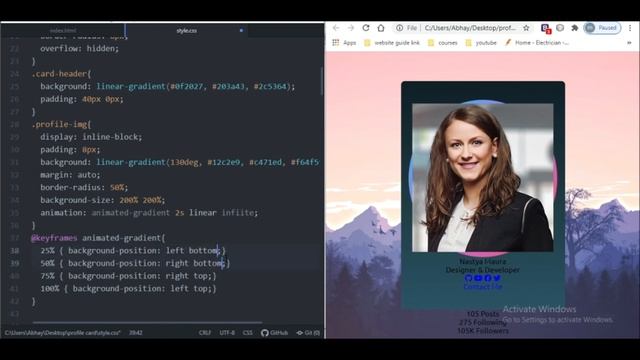
Task: Reload the page in Chrome
Action: coord(366,28)
